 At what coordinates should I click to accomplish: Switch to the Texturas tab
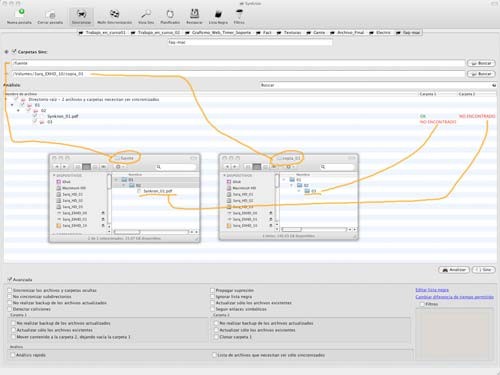coord(290,33)
